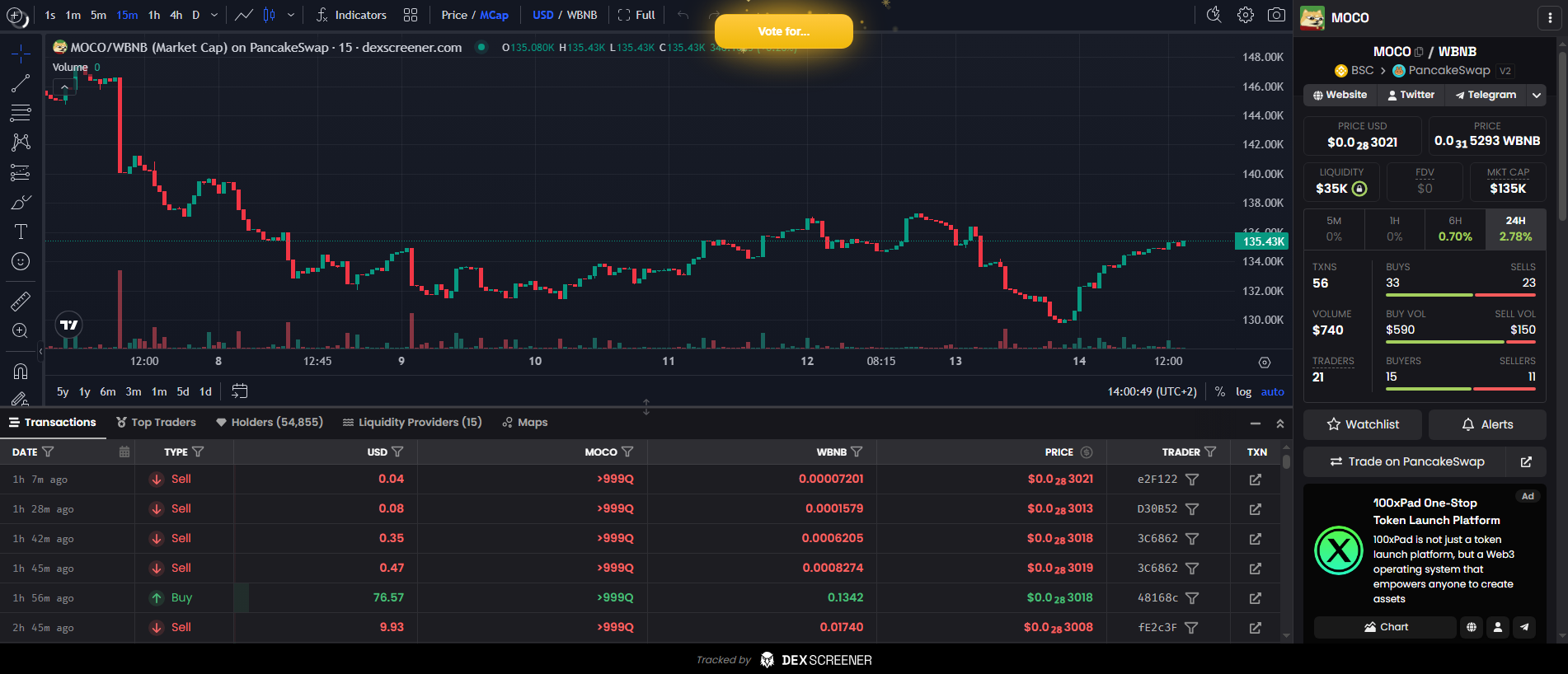
Task: Open the quick search time icon
Action: (x=1214, y=15)
